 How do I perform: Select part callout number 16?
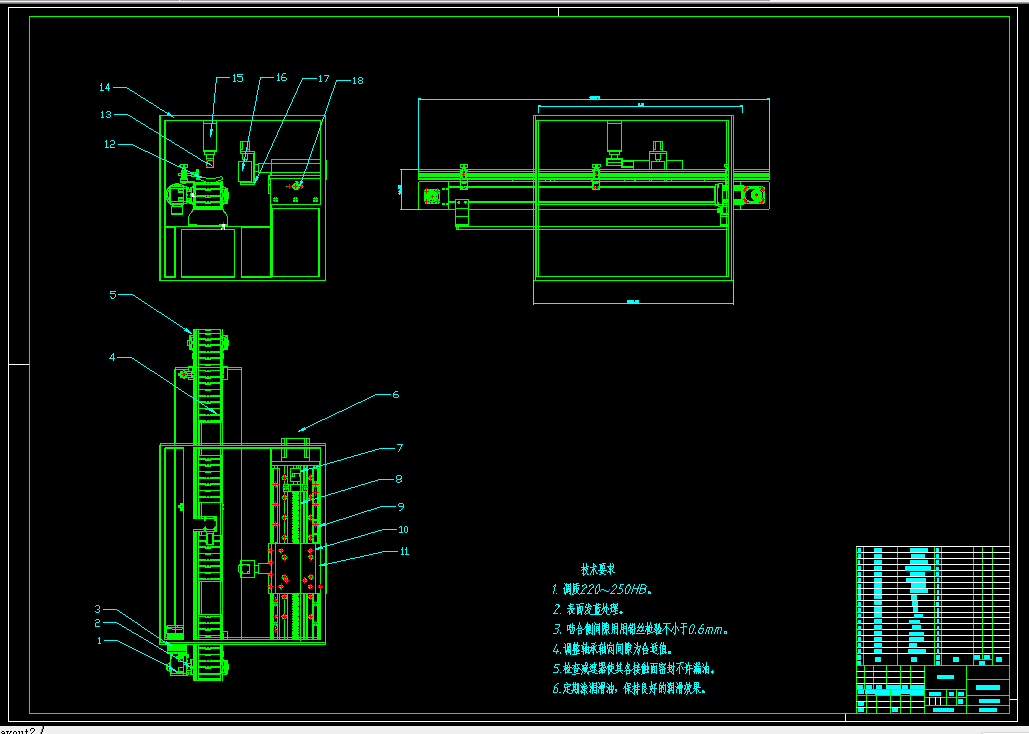281,77
